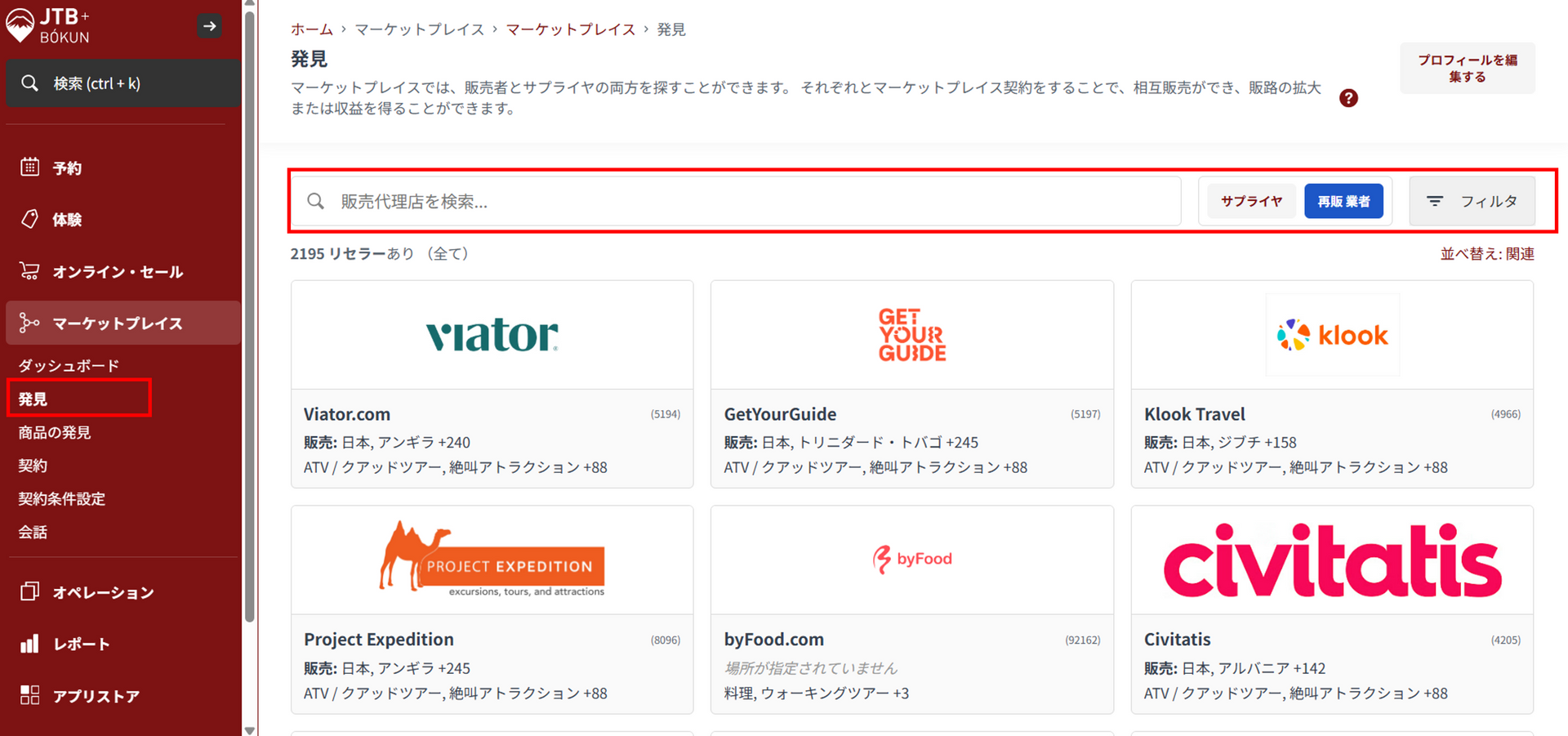Click the red マーケットプレイス breadcrumb link
The height and width of the screenshot is (736, 1568).
pyautogui.click(x=570, y=29)
